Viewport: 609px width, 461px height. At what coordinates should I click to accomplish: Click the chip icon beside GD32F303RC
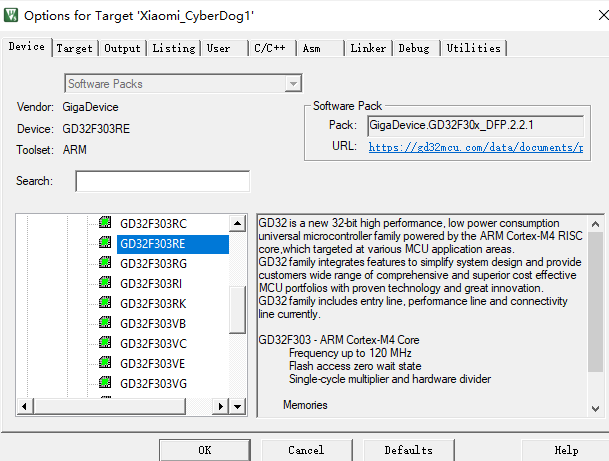tap(105, 222)
